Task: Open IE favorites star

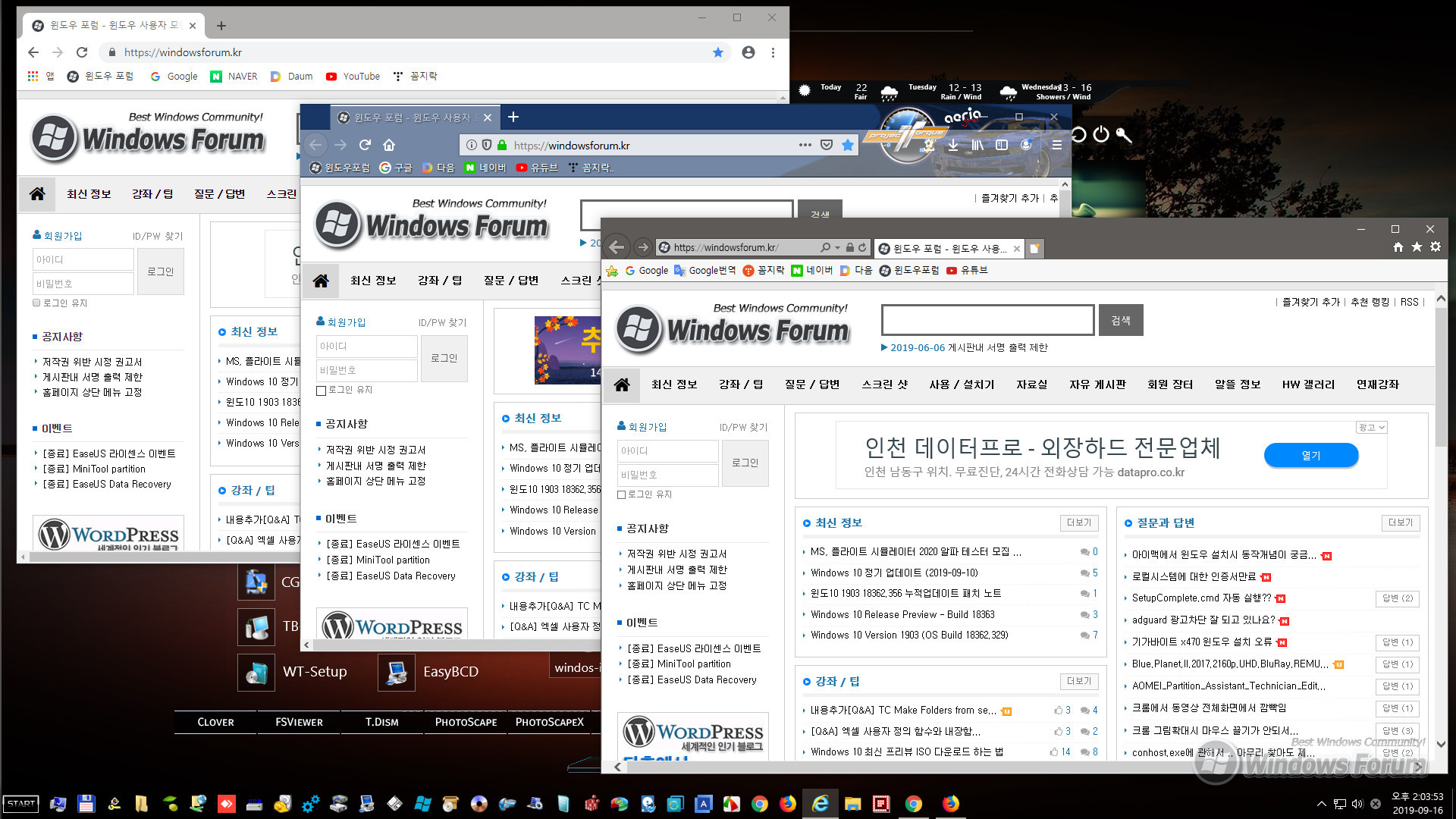Action: pyautogui.click(x=1417, y=247)
